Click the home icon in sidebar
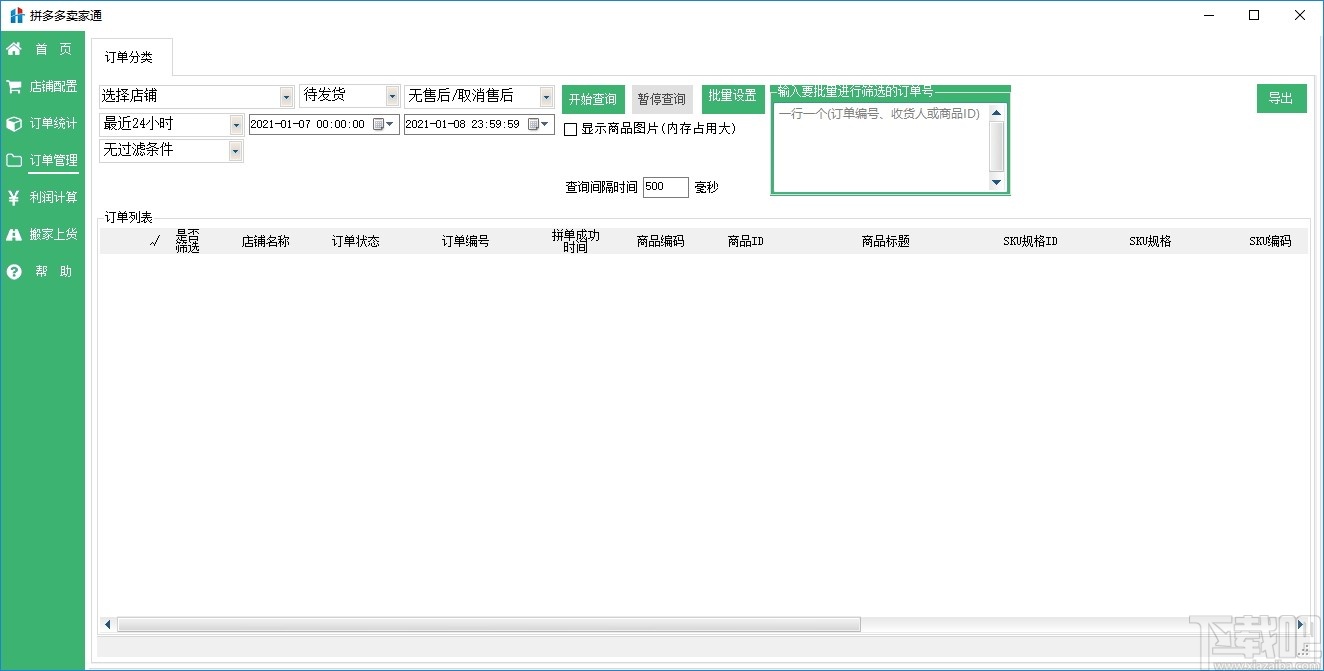This screenshot has height=671, width=1324. [14, 49]
